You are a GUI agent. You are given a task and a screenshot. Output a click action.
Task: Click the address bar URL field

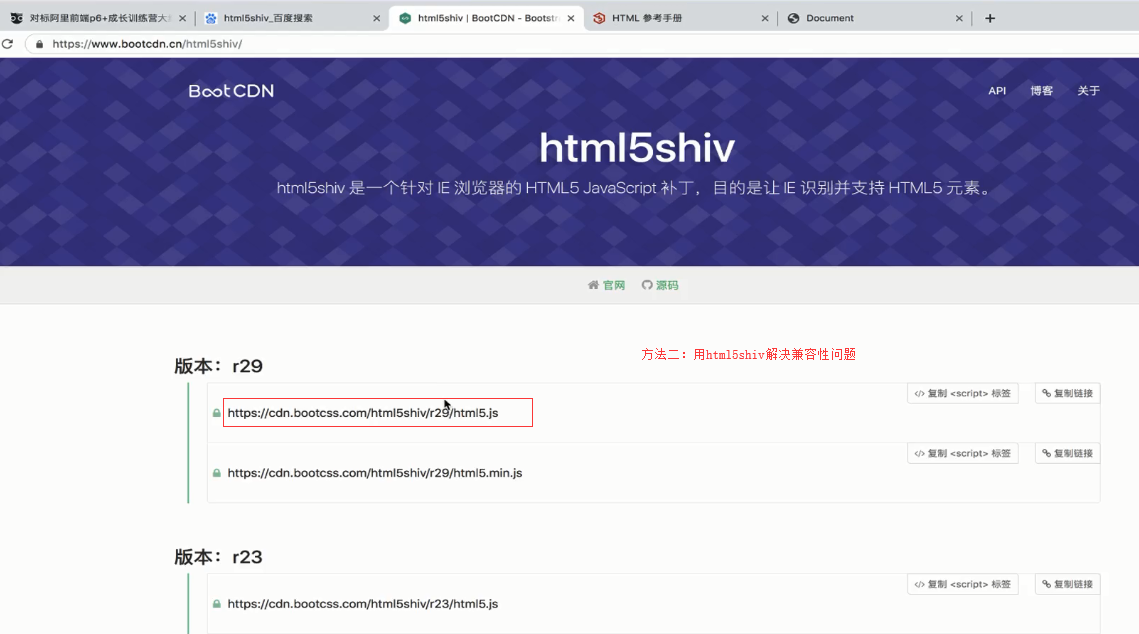[581, 44]
